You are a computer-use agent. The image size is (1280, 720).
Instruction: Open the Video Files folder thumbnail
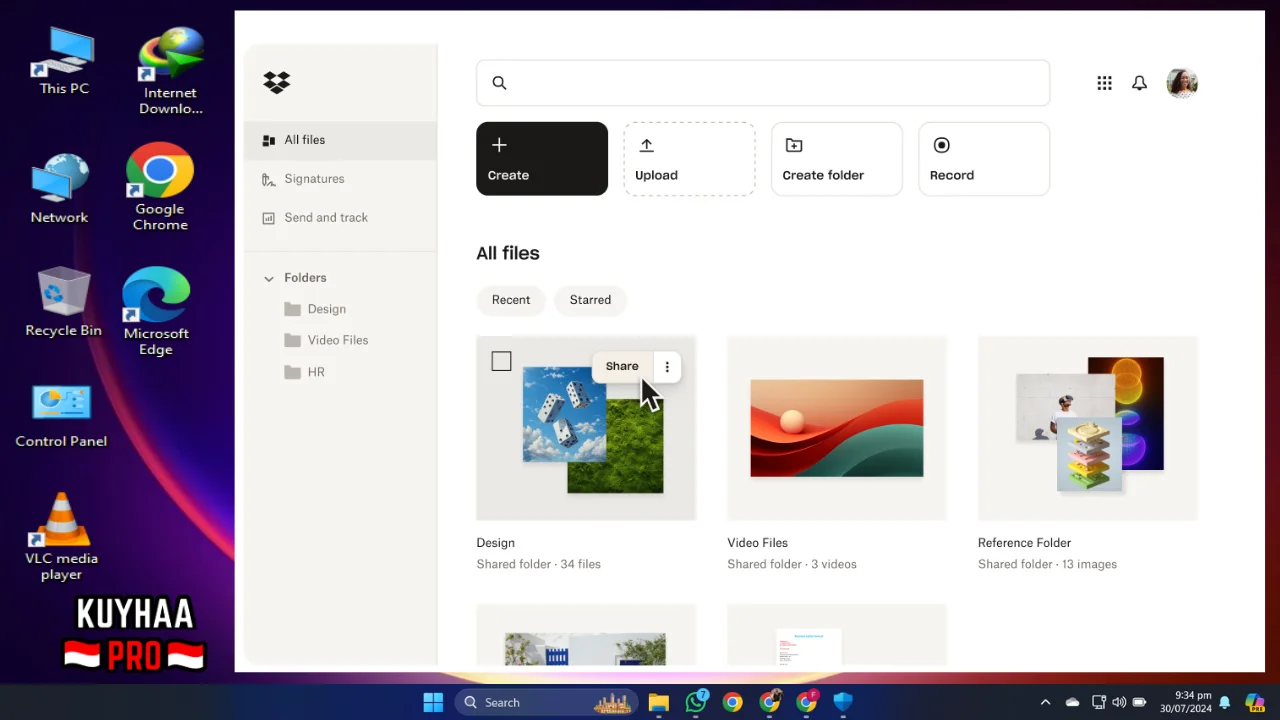[x=837, y=428]
